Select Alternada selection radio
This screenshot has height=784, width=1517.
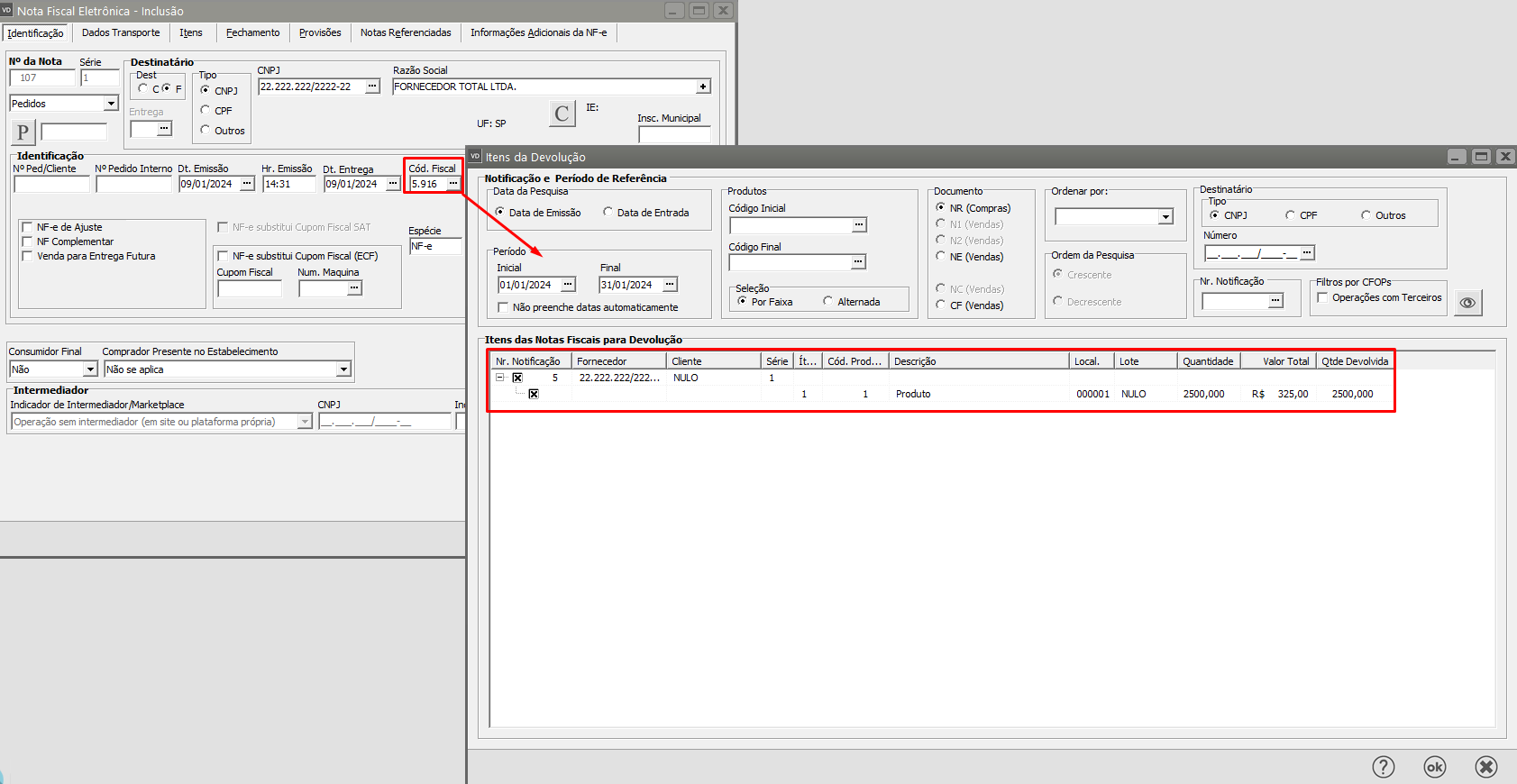[827, 301]
